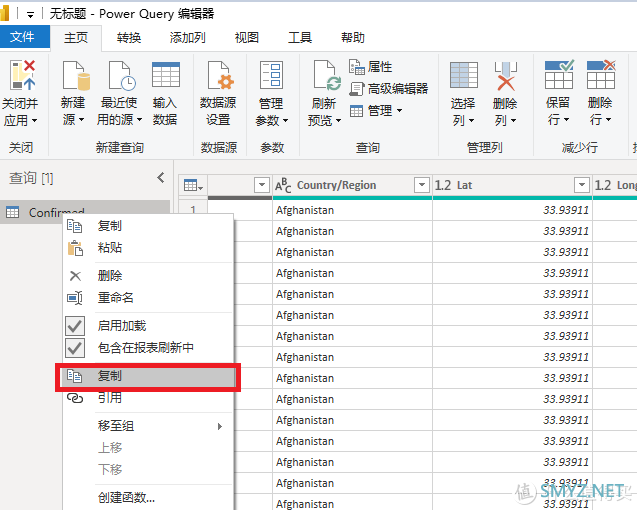Open the New Source (新建源) icon
637x510 pixels.
[75, 75]
